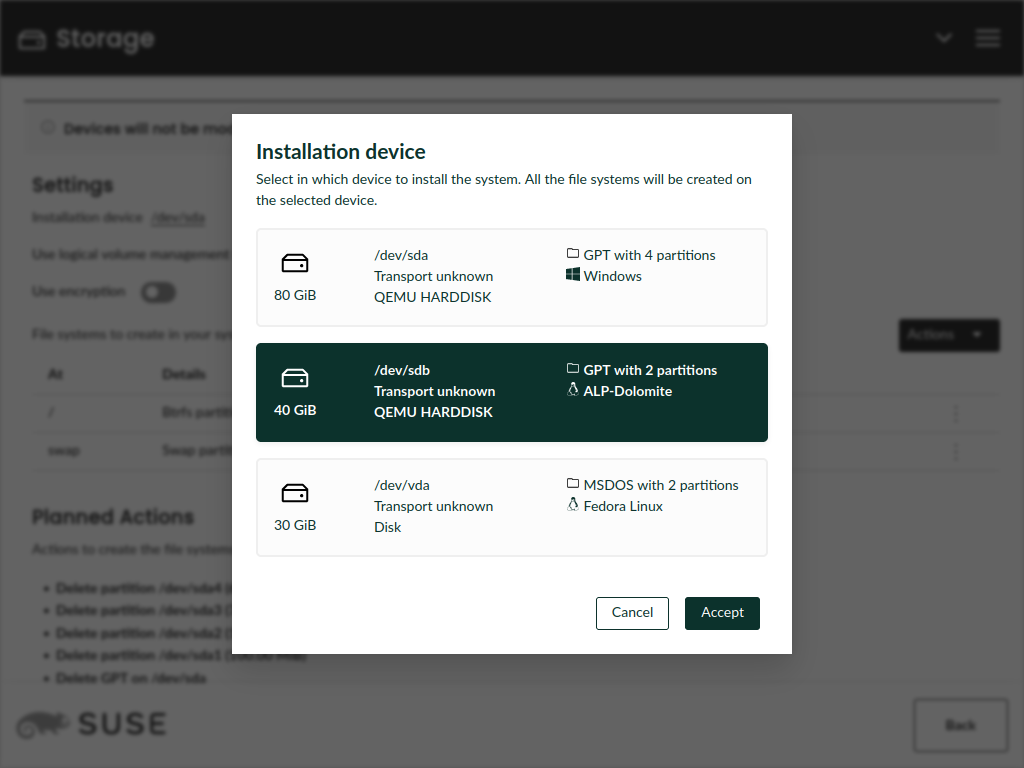
Task: Click the 40 GiB hard disk icon
Action: [295, 378]
